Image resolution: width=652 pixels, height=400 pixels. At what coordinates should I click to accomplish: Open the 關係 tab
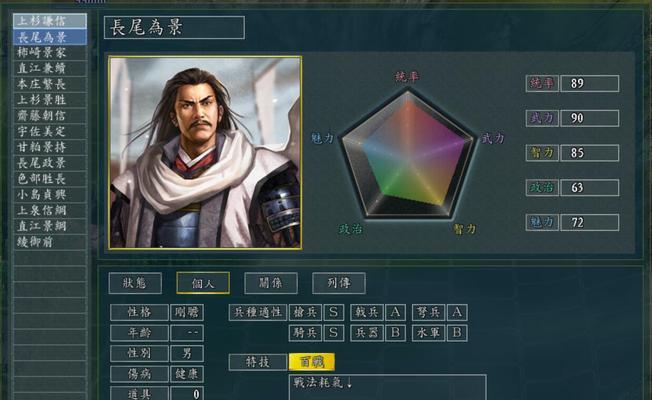point(271,283)
